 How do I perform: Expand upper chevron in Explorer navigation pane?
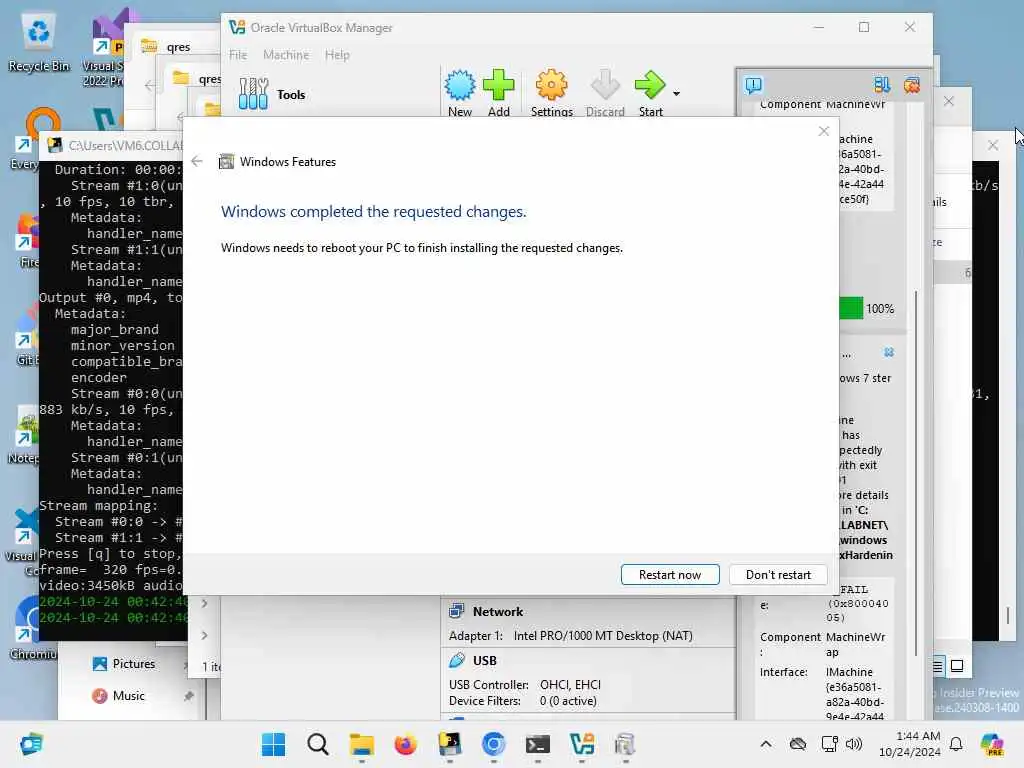[204, 603]
